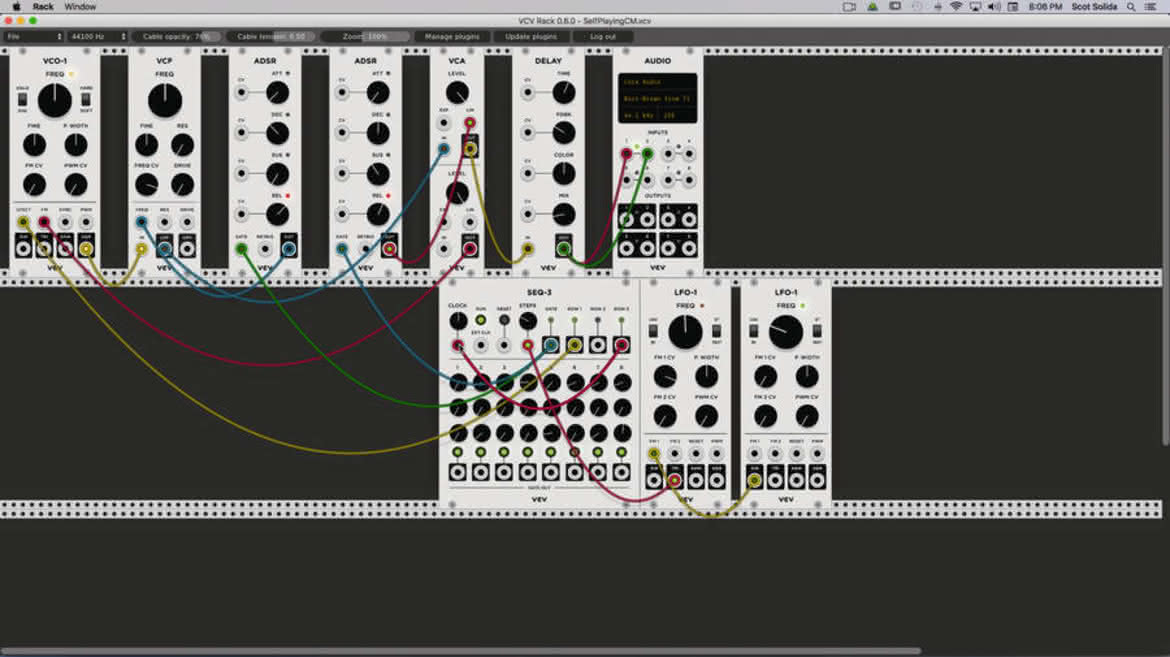1170x657 pixels.
Task: Open the Rack menu
Action: (x=43, y=7)
